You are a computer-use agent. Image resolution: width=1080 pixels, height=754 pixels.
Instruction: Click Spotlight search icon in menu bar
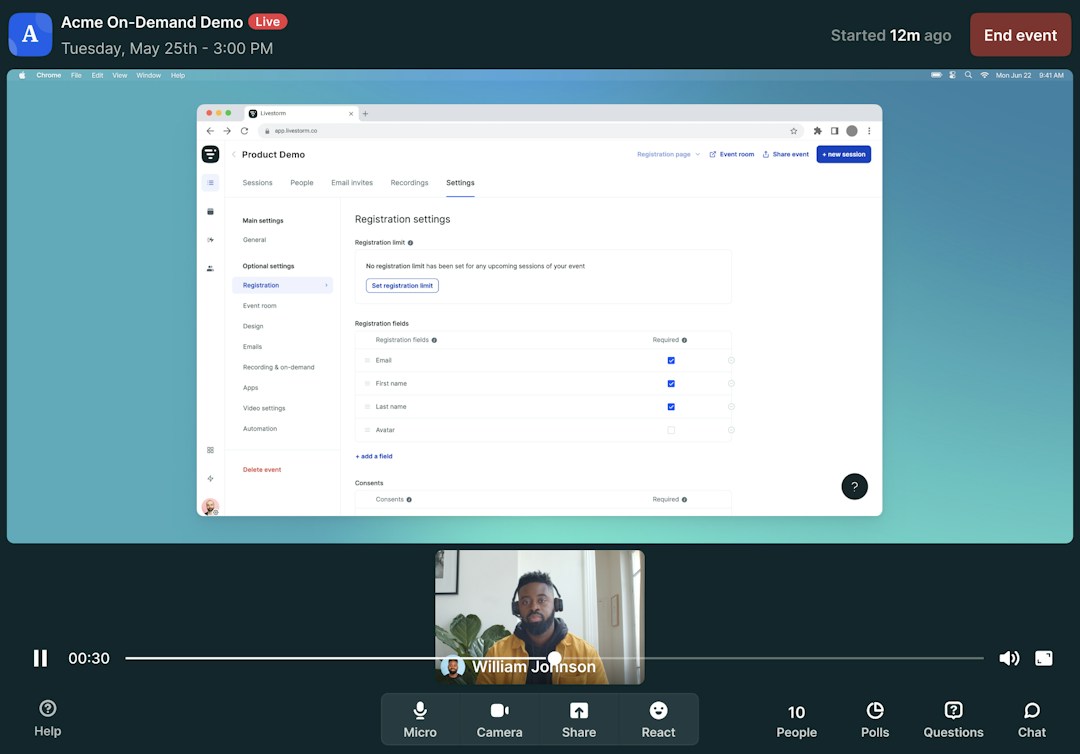(968, 75)
